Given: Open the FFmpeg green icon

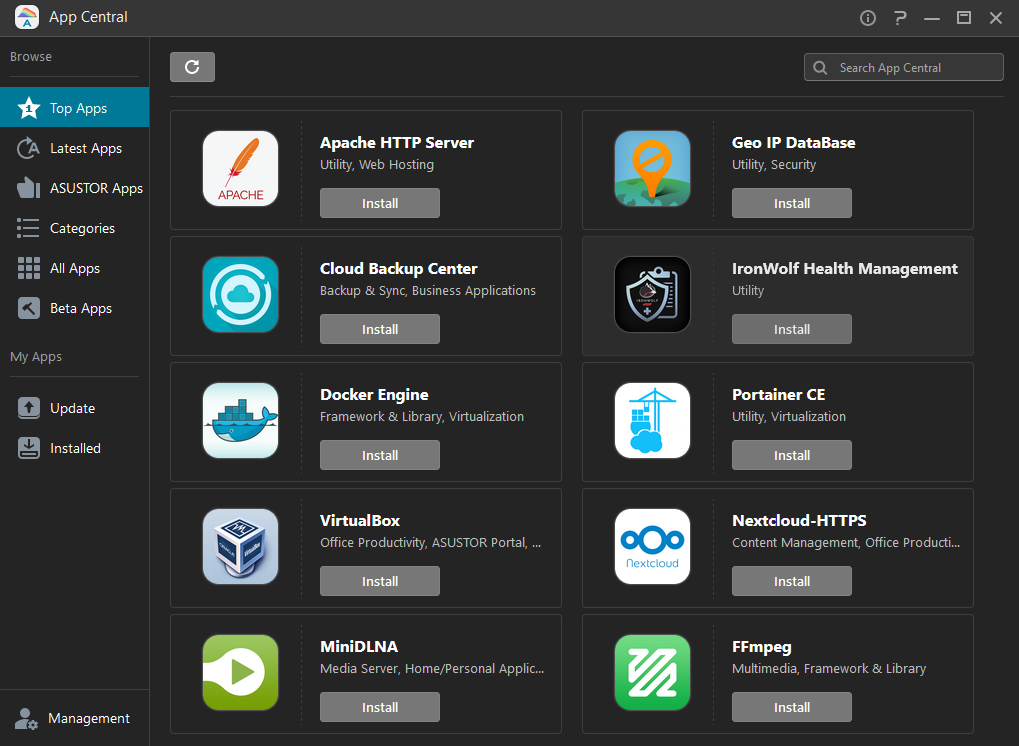Looking at the screenshot, I should pyautogui.click(x=652, y=673).
